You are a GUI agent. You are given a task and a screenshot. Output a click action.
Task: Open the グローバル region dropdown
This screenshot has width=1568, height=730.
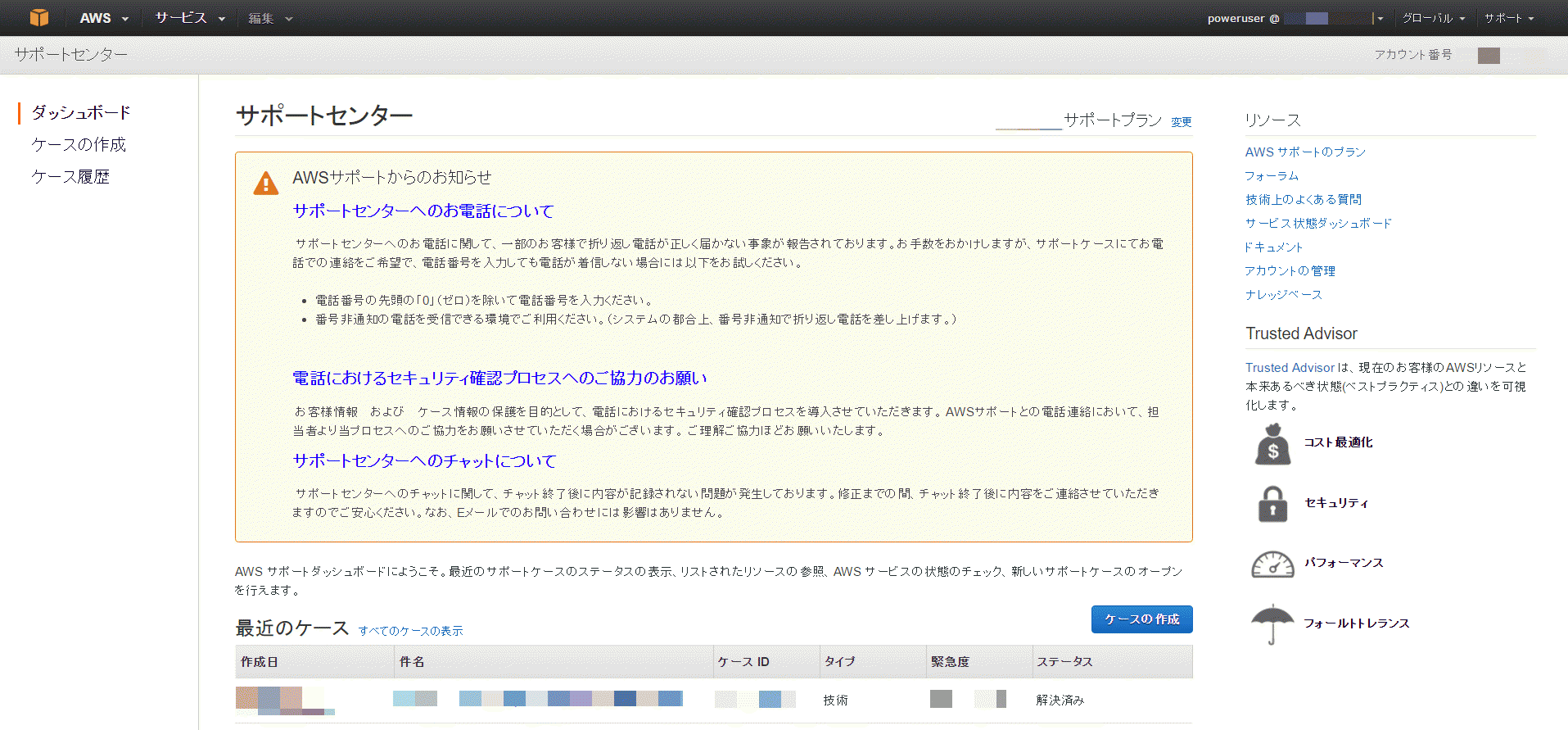coord(1434,18)
